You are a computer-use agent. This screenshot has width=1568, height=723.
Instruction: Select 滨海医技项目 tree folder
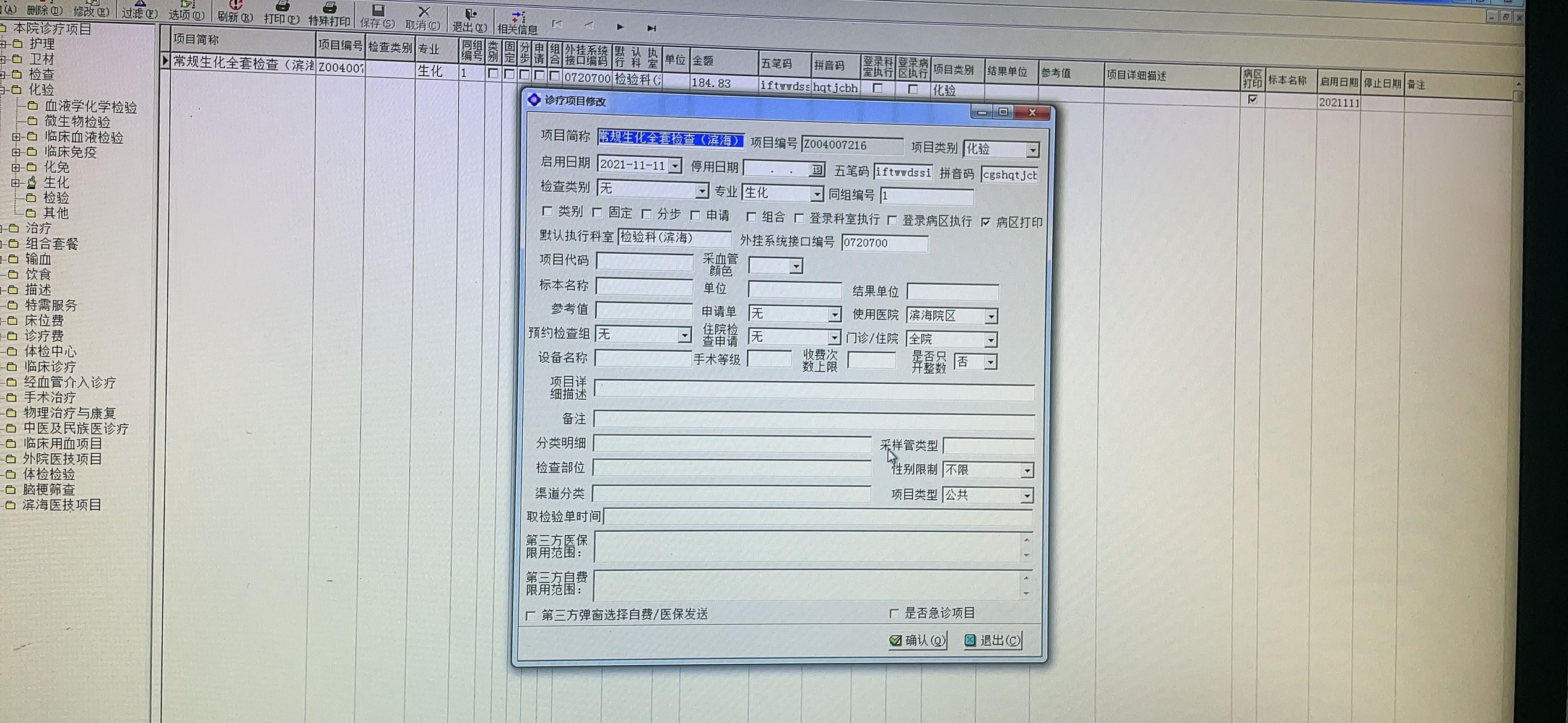(x=62, y=505)
